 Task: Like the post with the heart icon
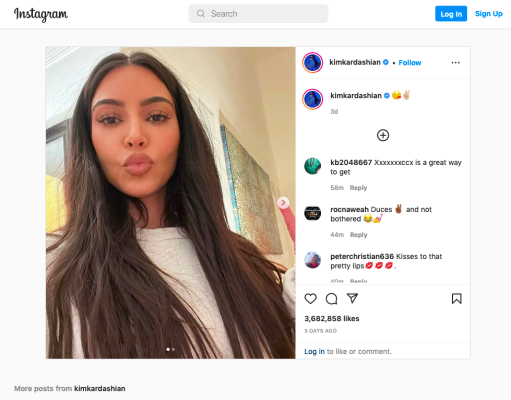pyautogui.click(x=310, y=298)
